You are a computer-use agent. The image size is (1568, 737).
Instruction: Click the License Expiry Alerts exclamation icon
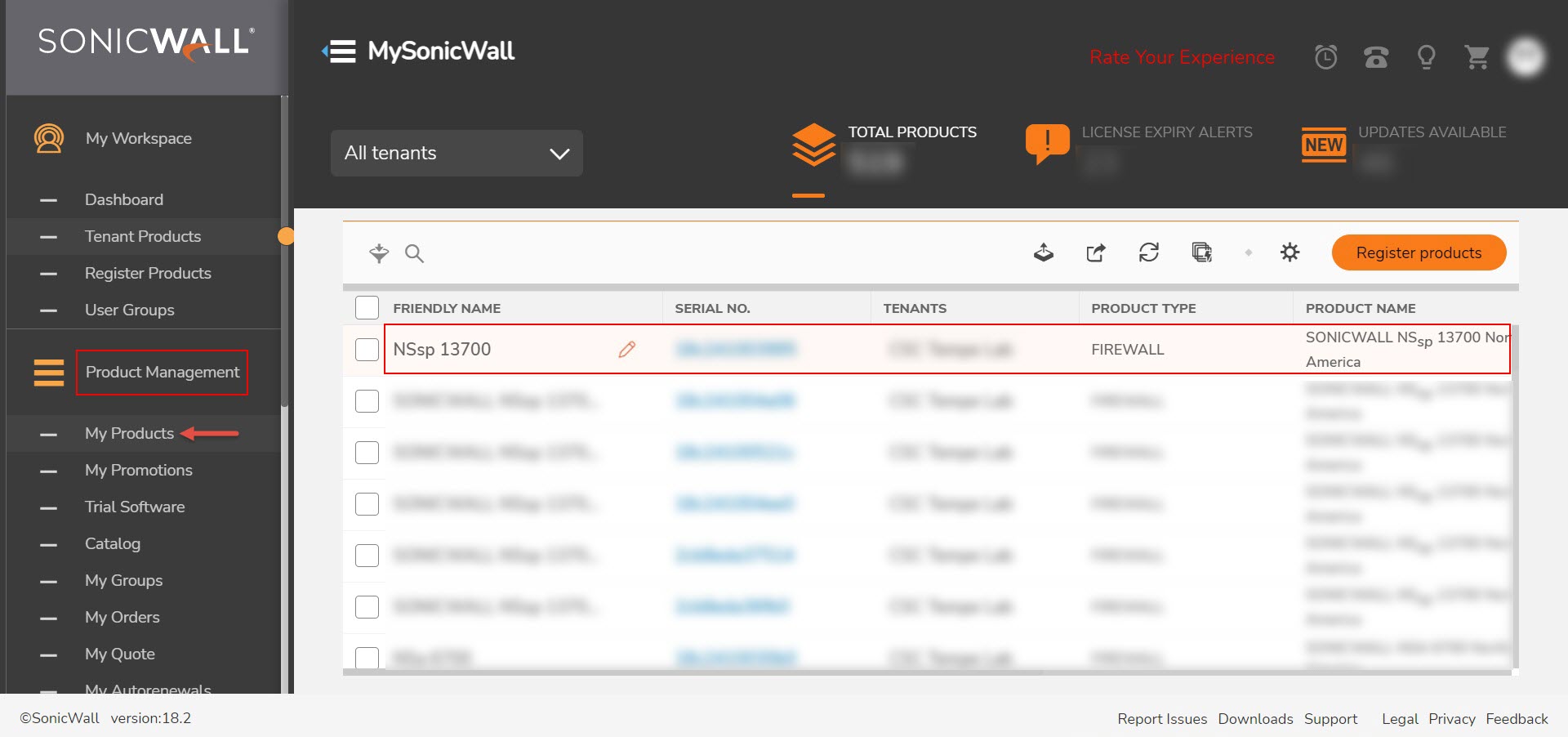pyautogui.click(x=1047, y=143)
